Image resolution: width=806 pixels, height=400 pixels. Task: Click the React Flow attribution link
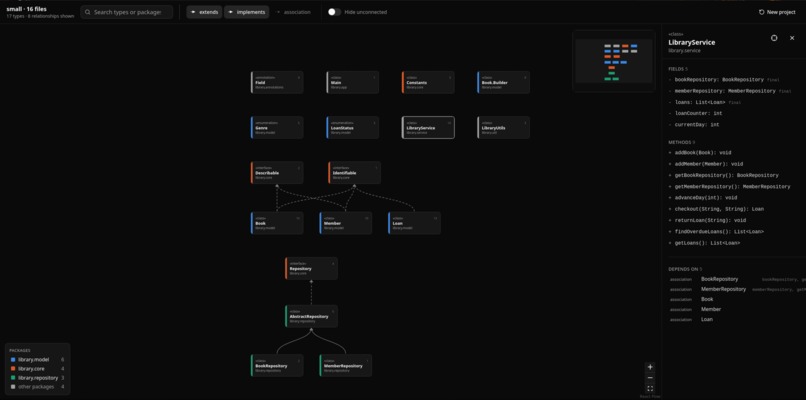pyautogui.click(x=650, y=396)
